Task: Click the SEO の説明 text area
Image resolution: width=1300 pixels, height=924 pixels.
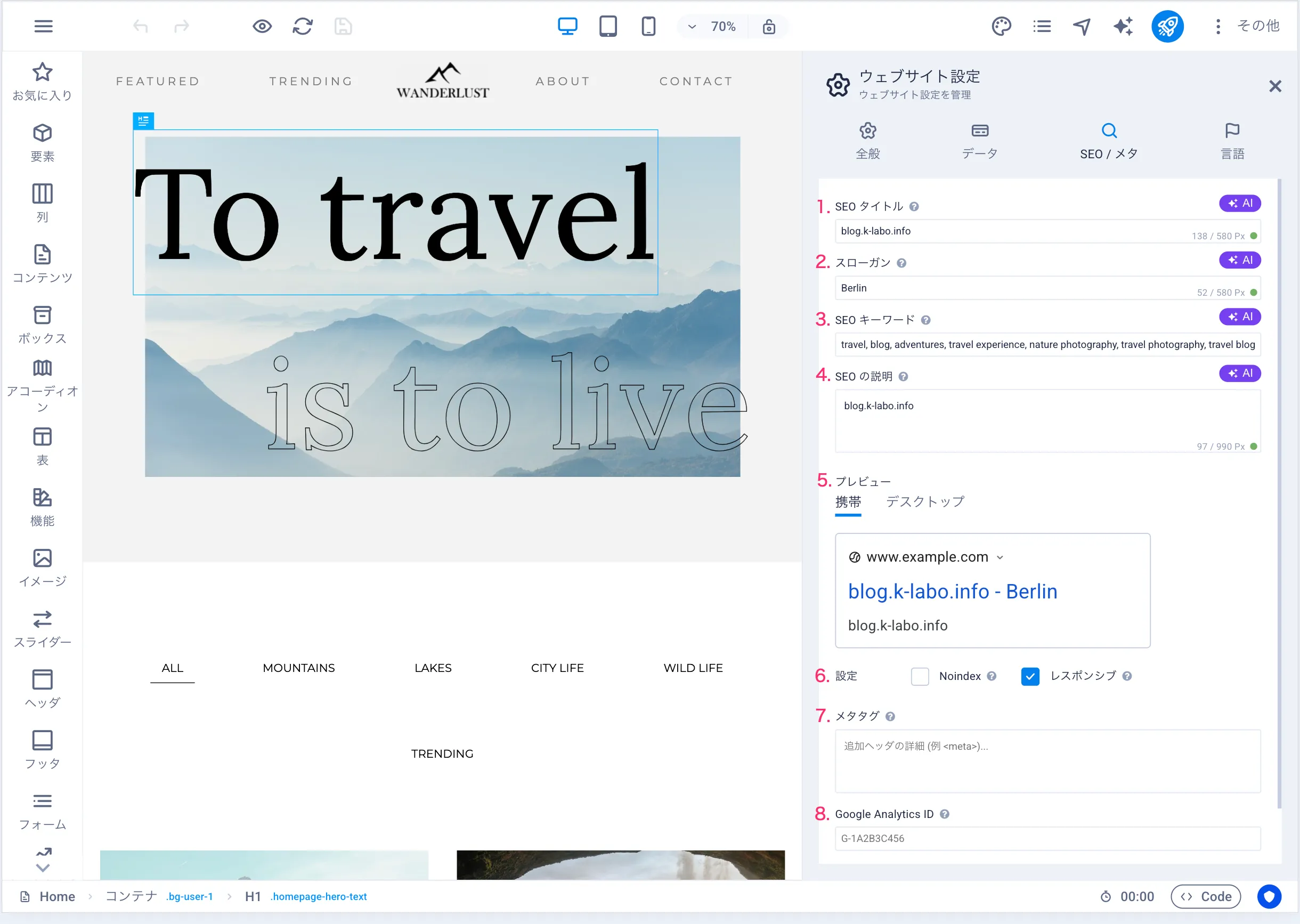Action: click(1047, 421)
